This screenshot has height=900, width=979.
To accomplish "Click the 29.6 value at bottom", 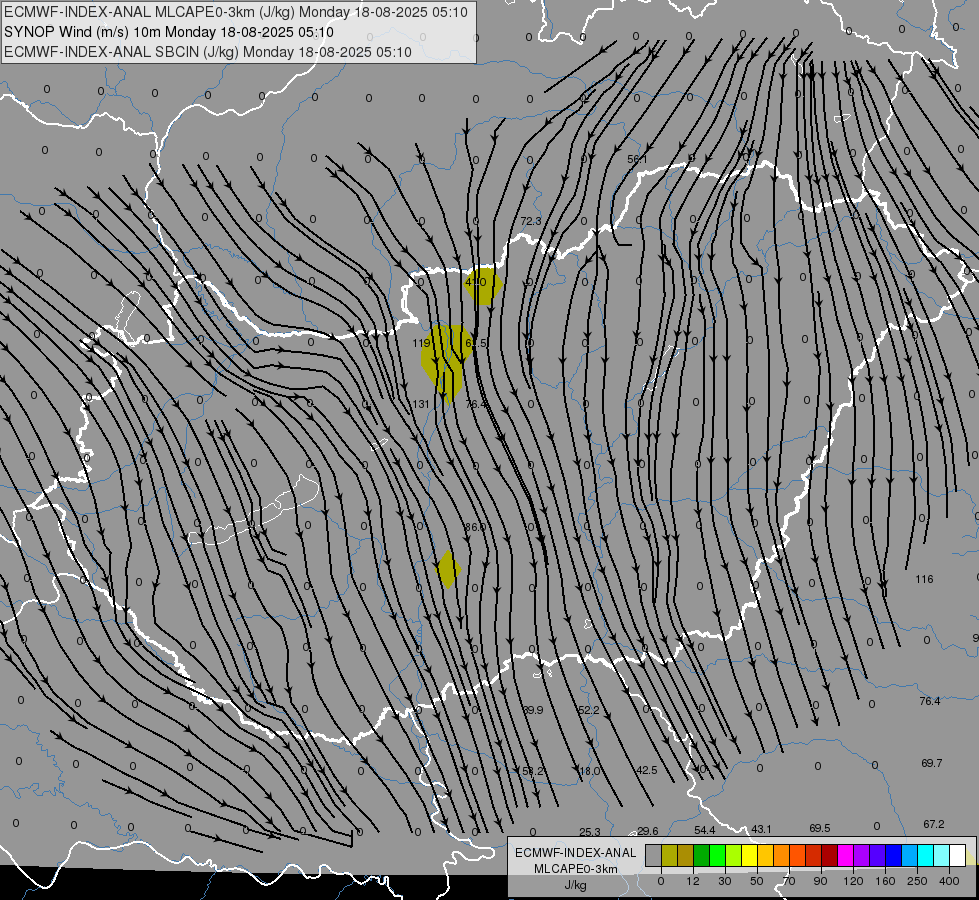I will click(x=647, y=831).
